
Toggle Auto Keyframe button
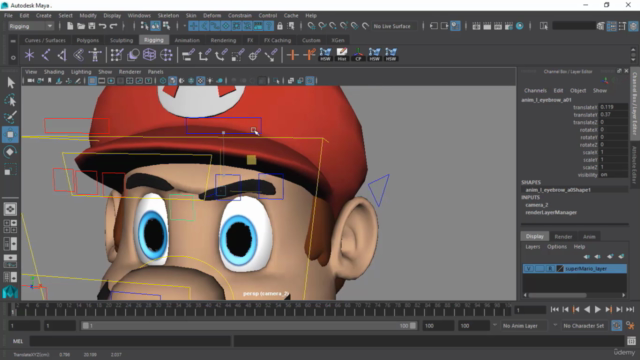click(x=616, y=325)
